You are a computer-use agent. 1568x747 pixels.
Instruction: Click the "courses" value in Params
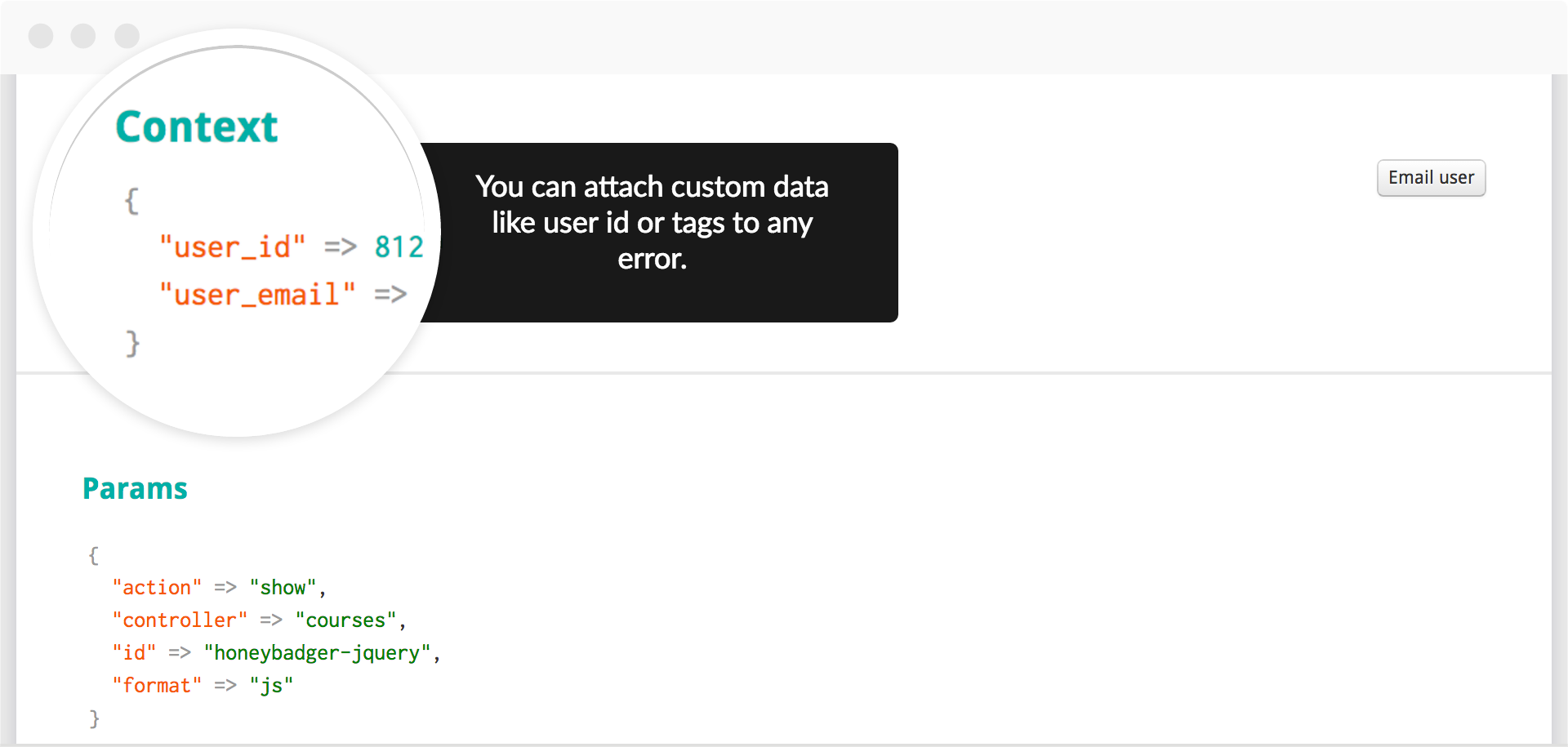345,620
